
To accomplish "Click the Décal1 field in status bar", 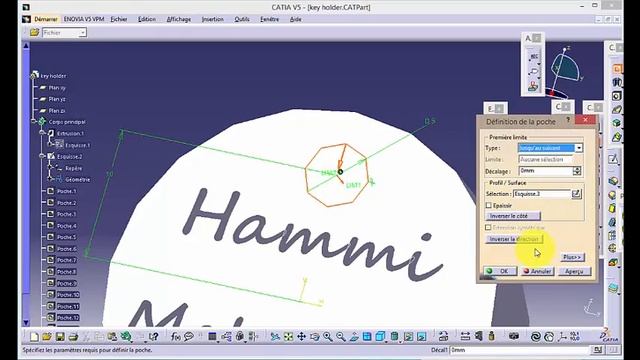I will 519,350.
